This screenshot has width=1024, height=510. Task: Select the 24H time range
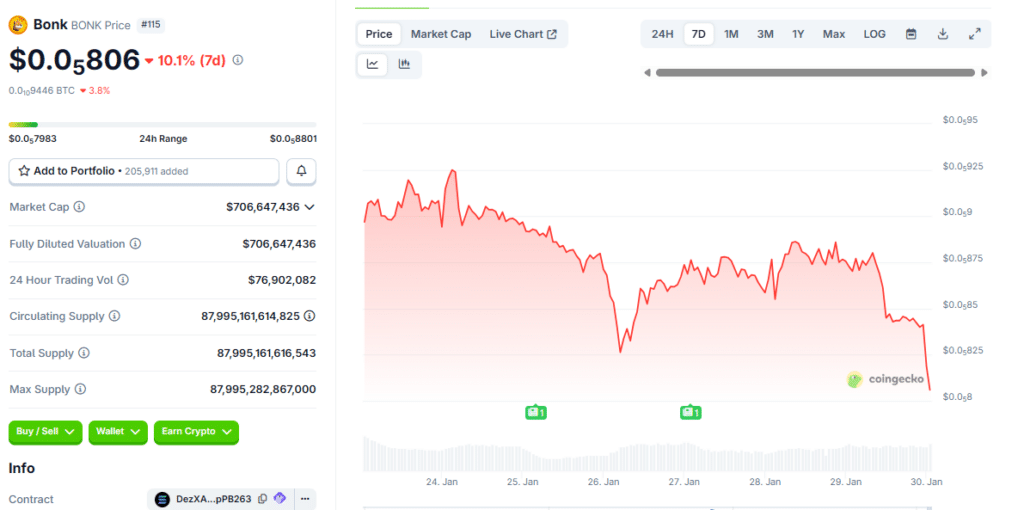(x=662, y=34)
